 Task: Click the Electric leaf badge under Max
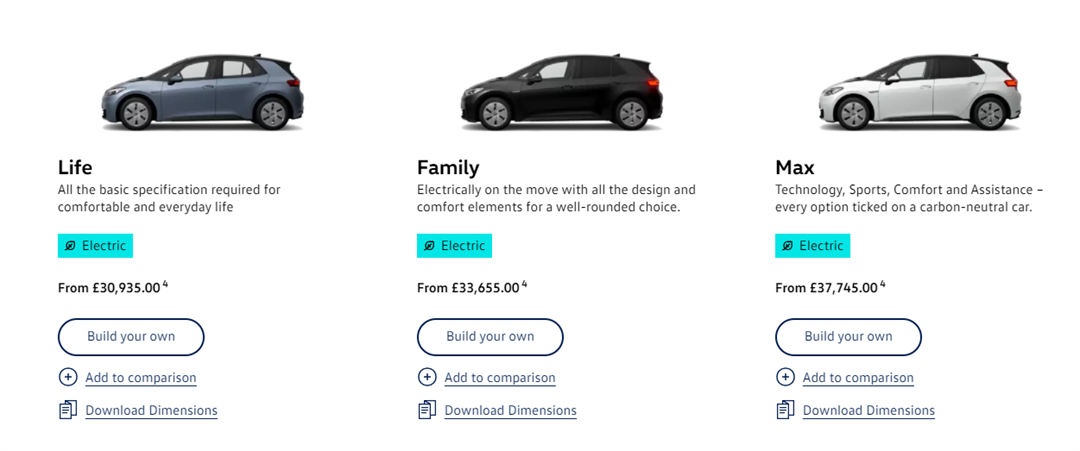tap(812, 246)
